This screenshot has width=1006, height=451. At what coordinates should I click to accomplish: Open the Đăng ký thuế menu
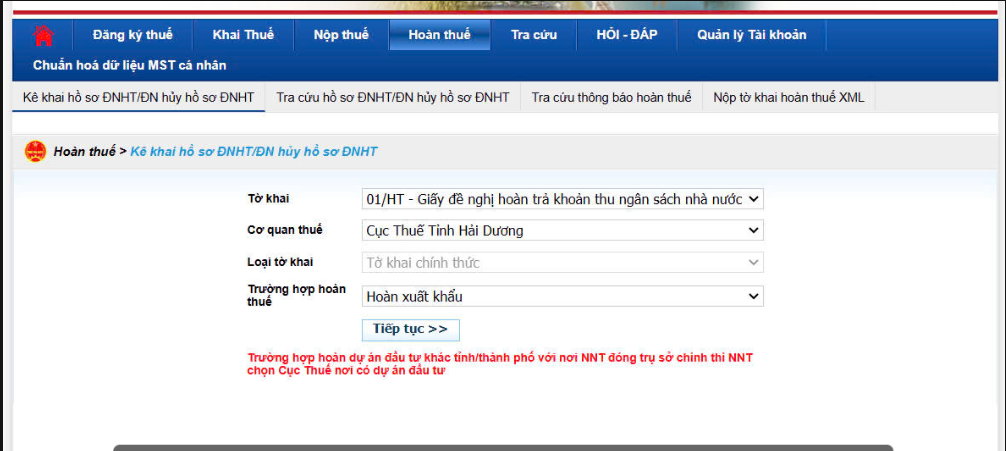click(x=132, y=35)
